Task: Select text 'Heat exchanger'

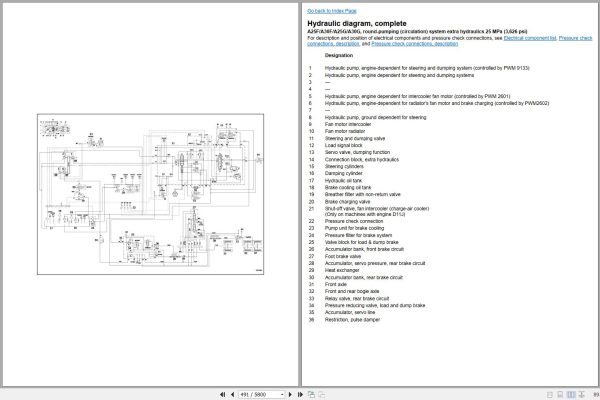Action: (342, 270)
